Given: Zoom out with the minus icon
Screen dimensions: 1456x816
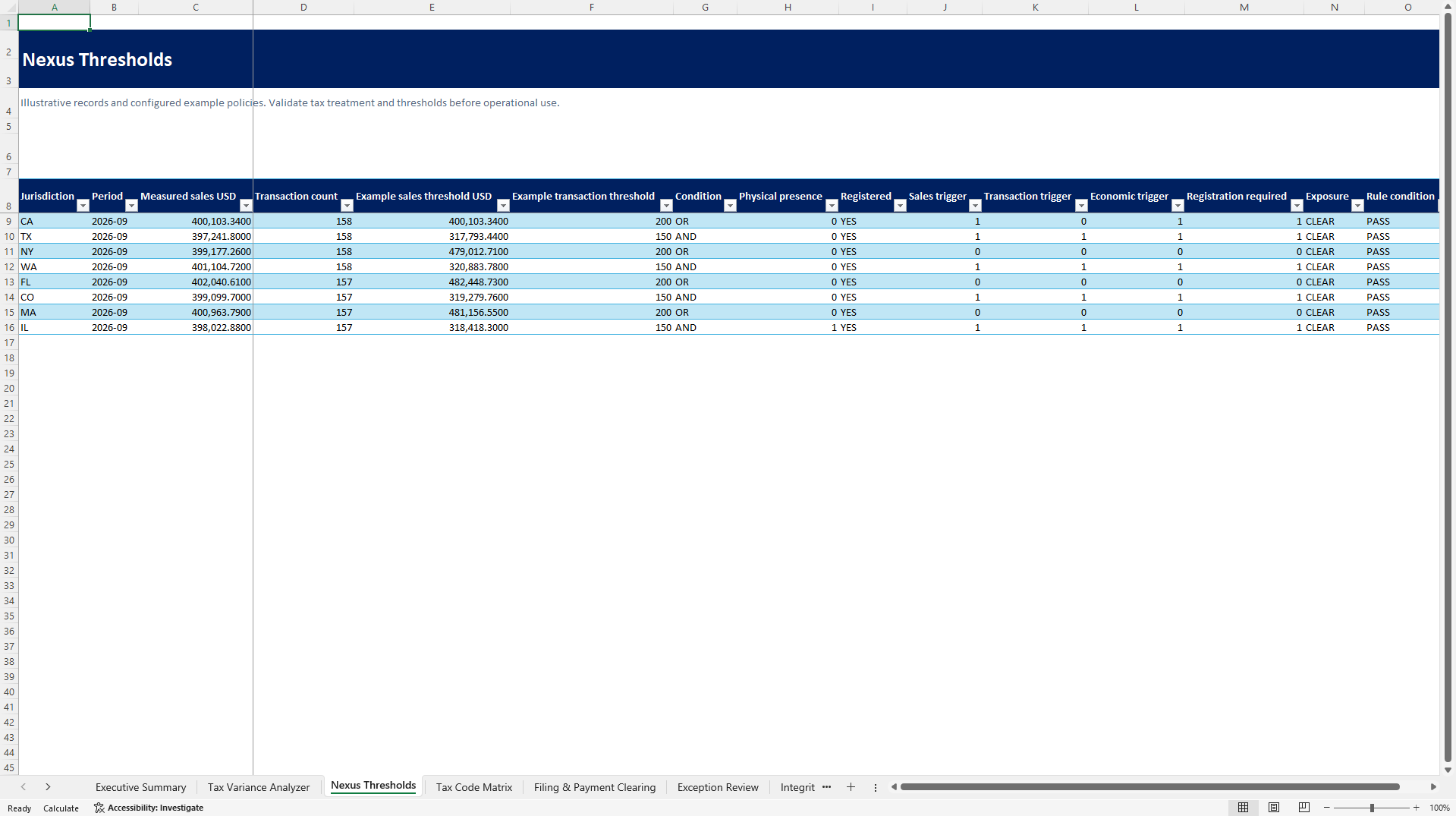Looking at the screenshot, I should click(1327, 808).
